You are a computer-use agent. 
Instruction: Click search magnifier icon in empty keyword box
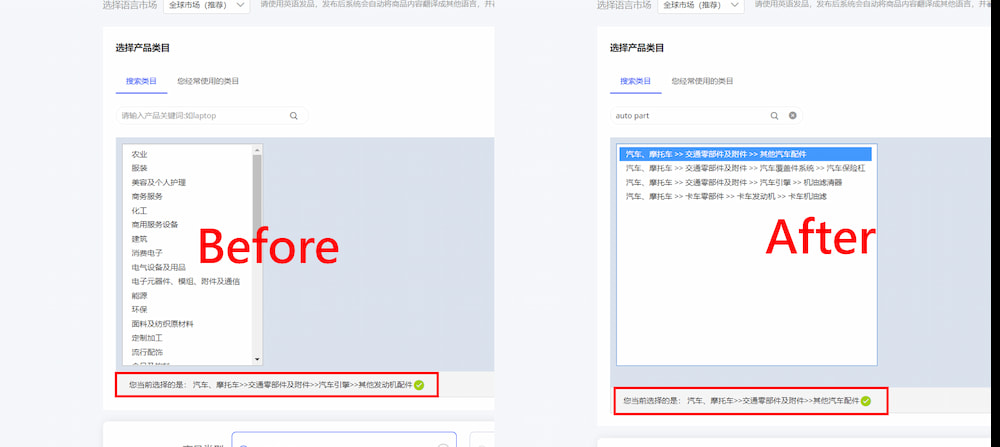(293, 116)
